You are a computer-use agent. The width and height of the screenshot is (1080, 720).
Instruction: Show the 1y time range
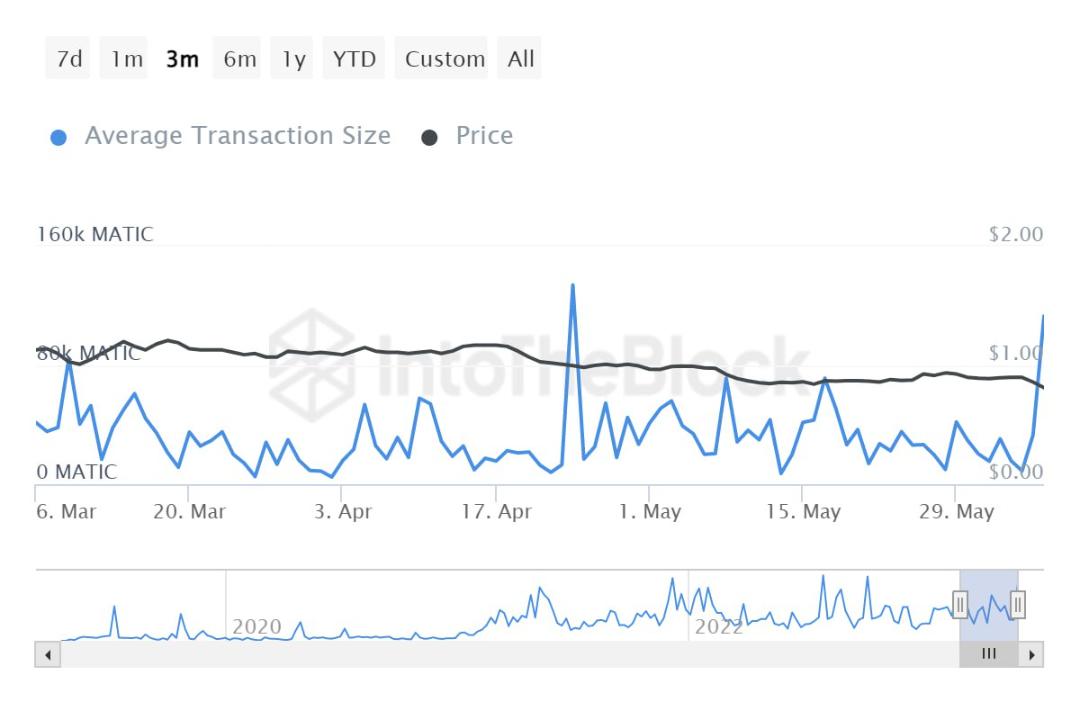[293, 59]
